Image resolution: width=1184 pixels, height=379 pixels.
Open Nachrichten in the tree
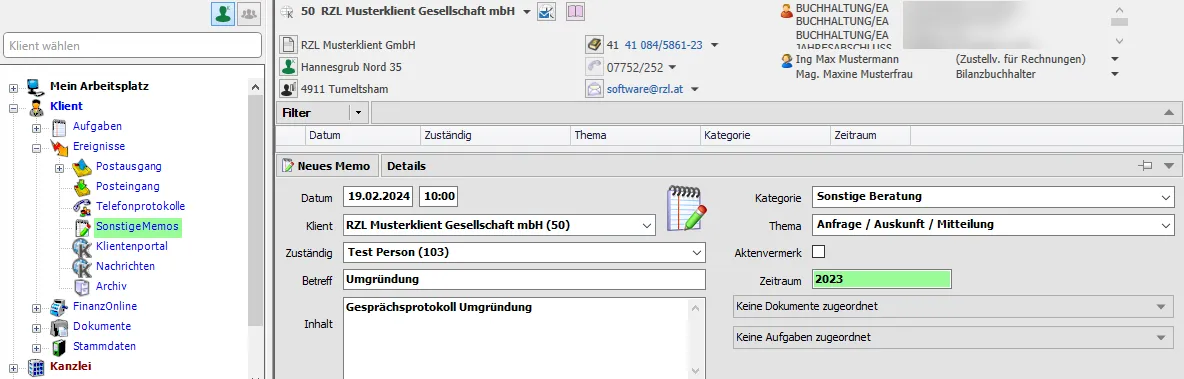click(125, 266)
